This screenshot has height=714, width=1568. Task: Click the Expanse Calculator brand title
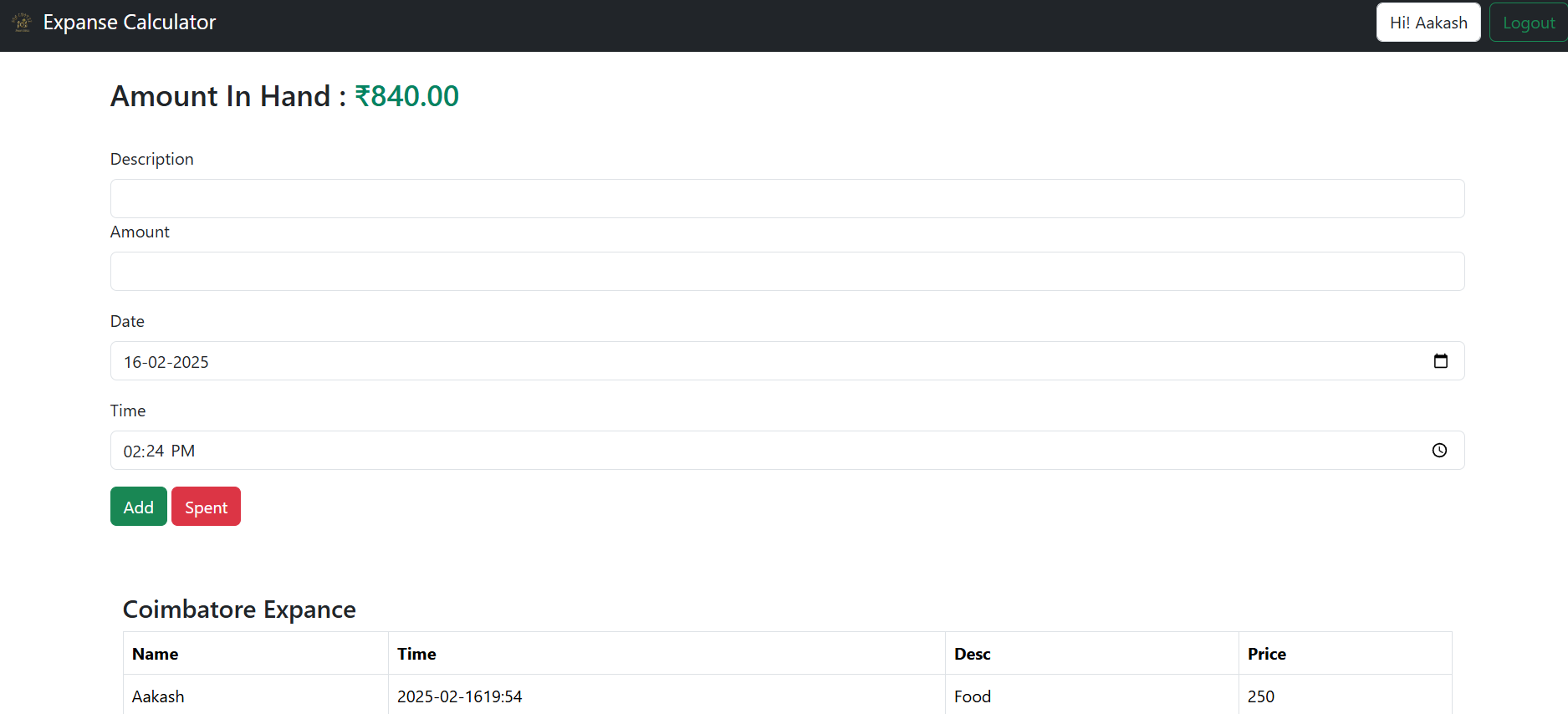point(130,23)
